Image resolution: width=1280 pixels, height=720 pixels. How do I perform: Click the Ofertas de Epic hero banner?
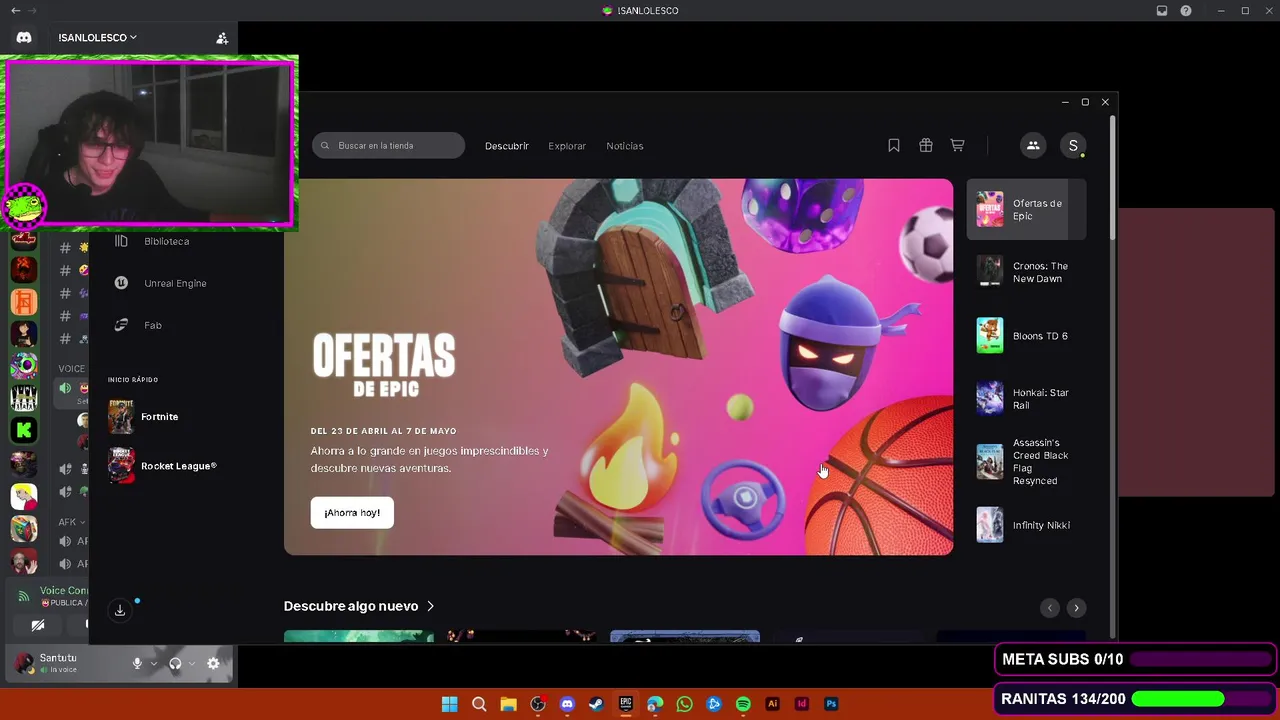(x=618, y=367)
